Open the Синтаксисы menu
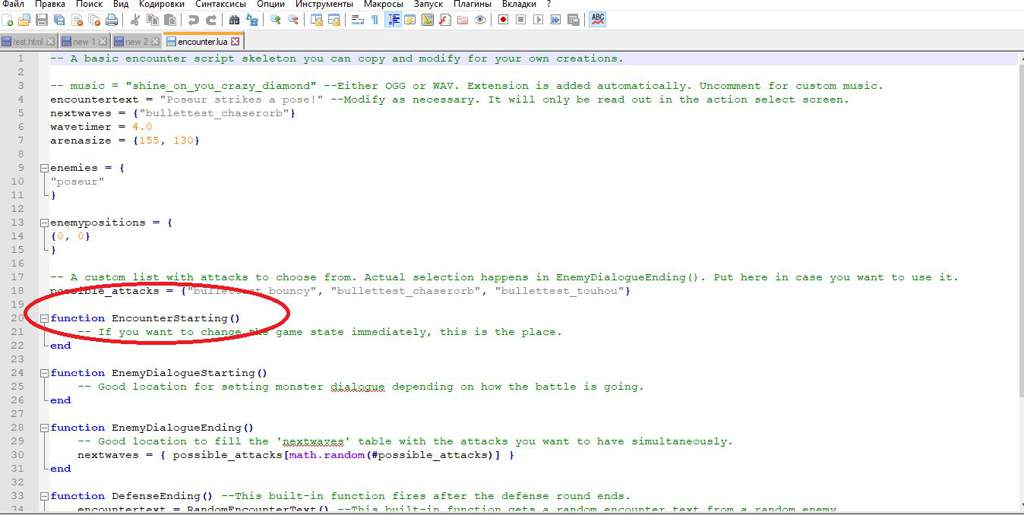Viewport: 1024px width, 515px height. [220, 4]
